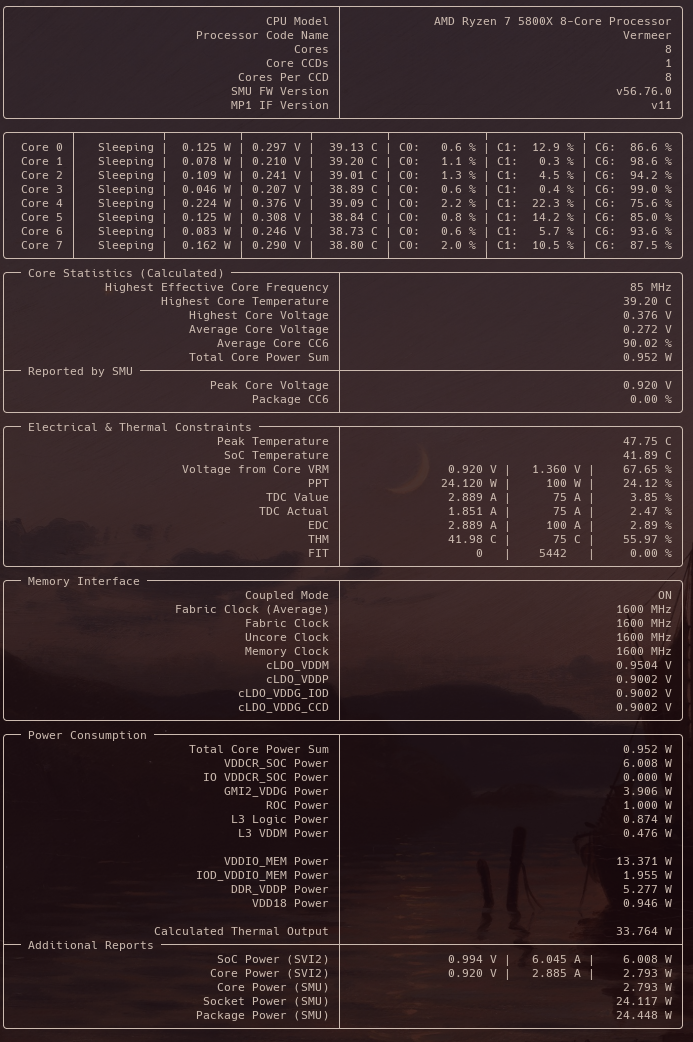This screenshot has width=693, height=1042.
Task: Click the PPT value 24.120 W
Action: point(469,483)
